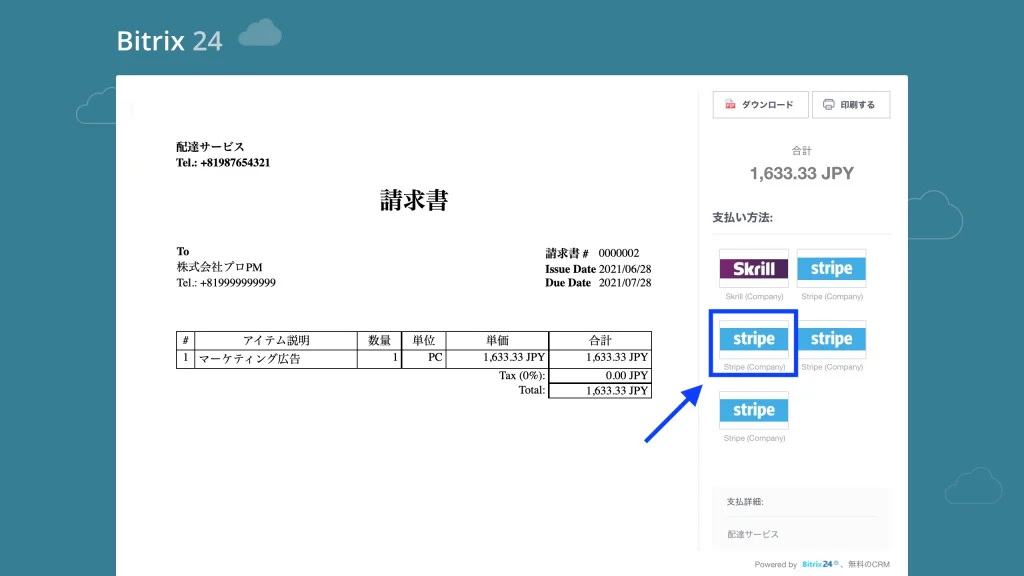Viewport: 1024px width, 576px height.
Task: Select the Skrill payment logo
Action: click(754, 268)
